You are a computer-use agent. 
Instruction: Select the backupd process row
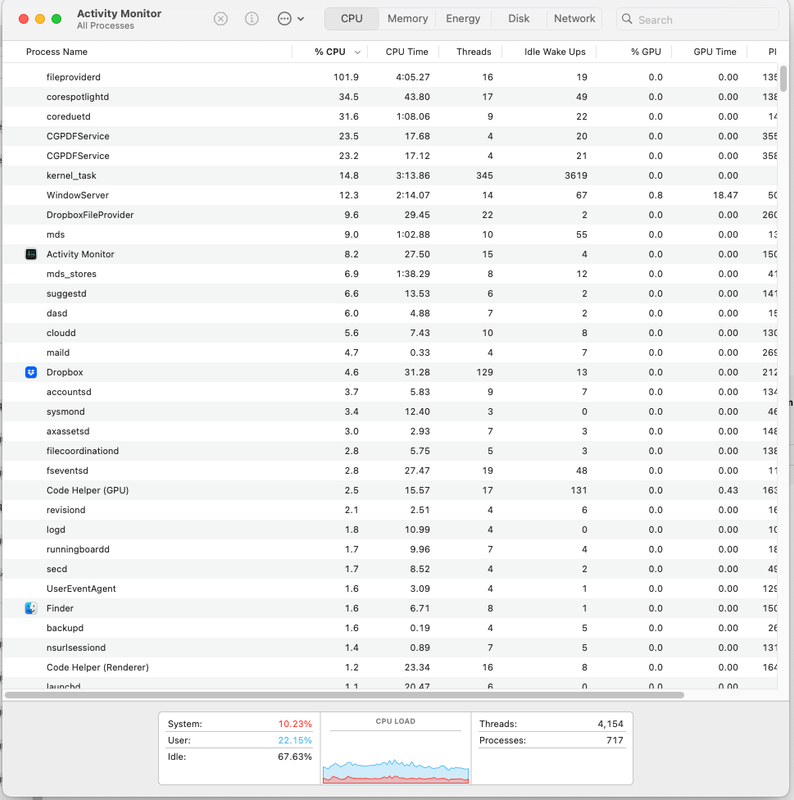coord(390,628)
